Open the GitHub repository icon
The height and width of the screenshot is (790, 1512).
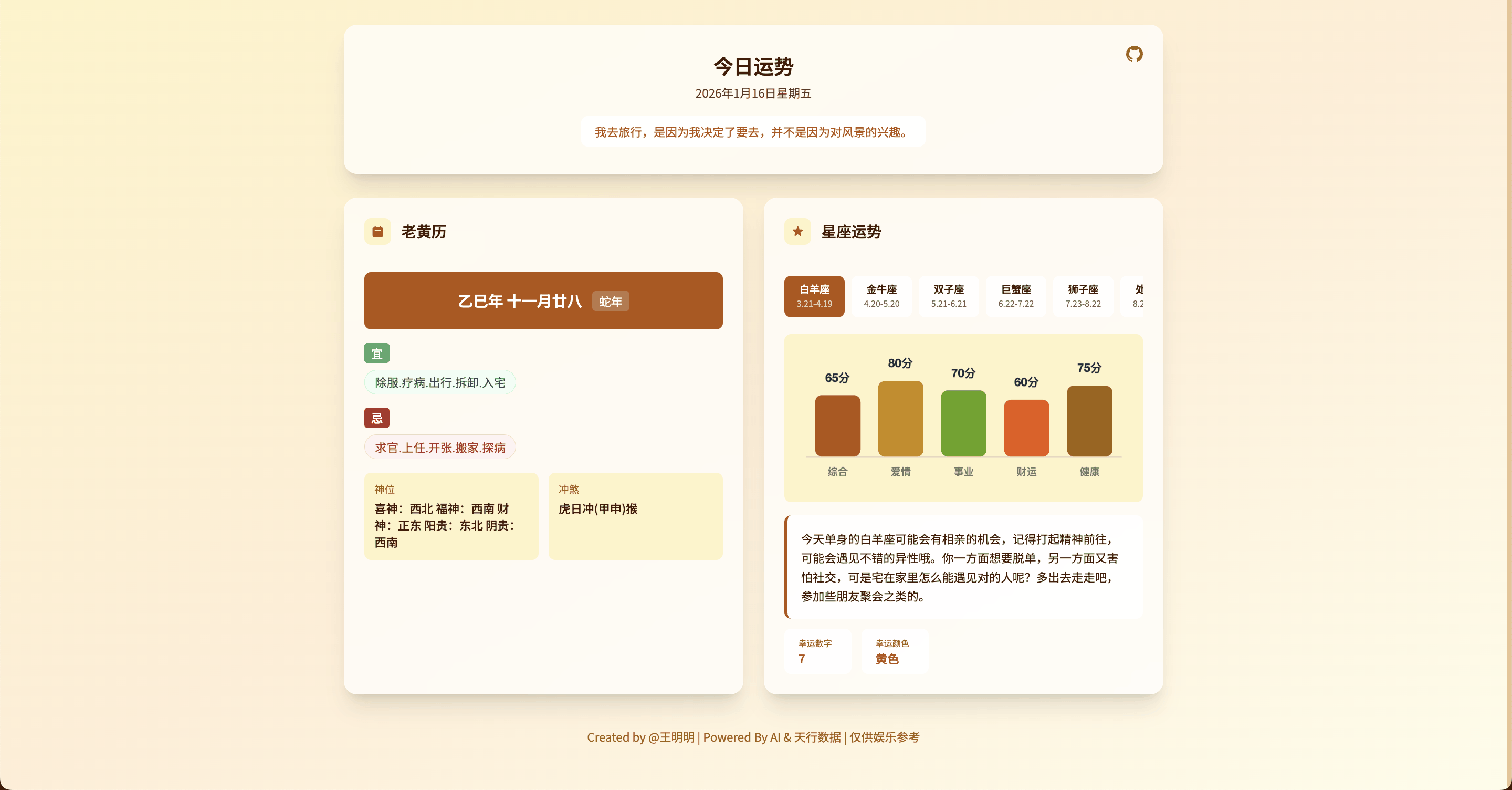pyautogui.click(x=1134, y=54)
